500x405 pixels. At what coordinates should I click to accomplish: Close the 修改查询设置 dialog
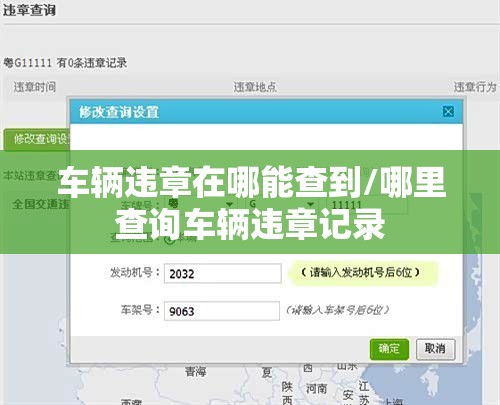[448, 111]
